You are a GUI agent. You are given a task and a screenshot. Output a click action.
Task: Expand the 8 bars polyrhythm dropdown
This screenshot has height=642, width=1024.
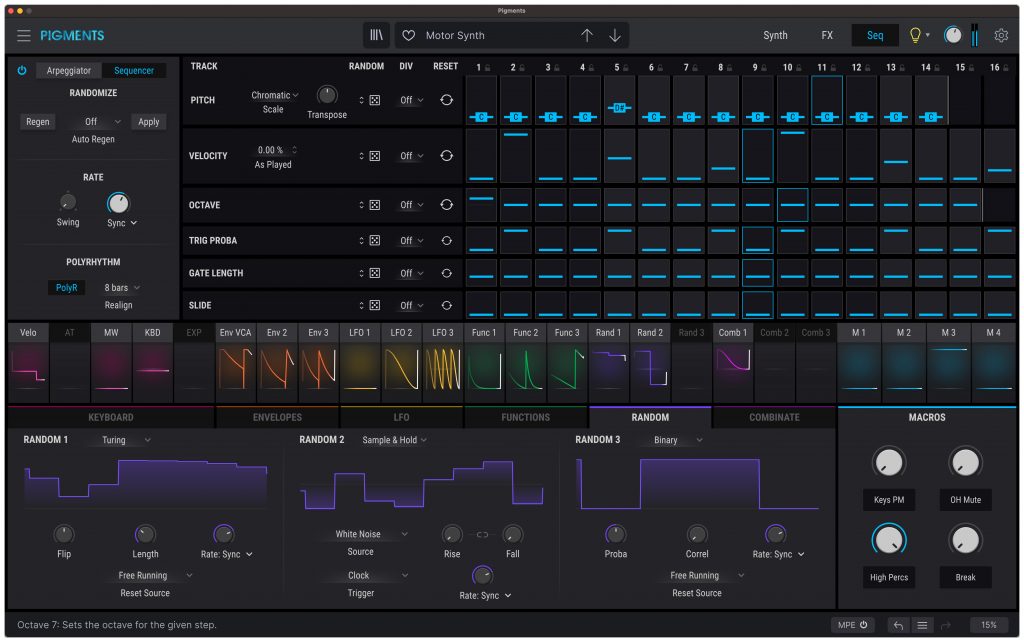119,287
